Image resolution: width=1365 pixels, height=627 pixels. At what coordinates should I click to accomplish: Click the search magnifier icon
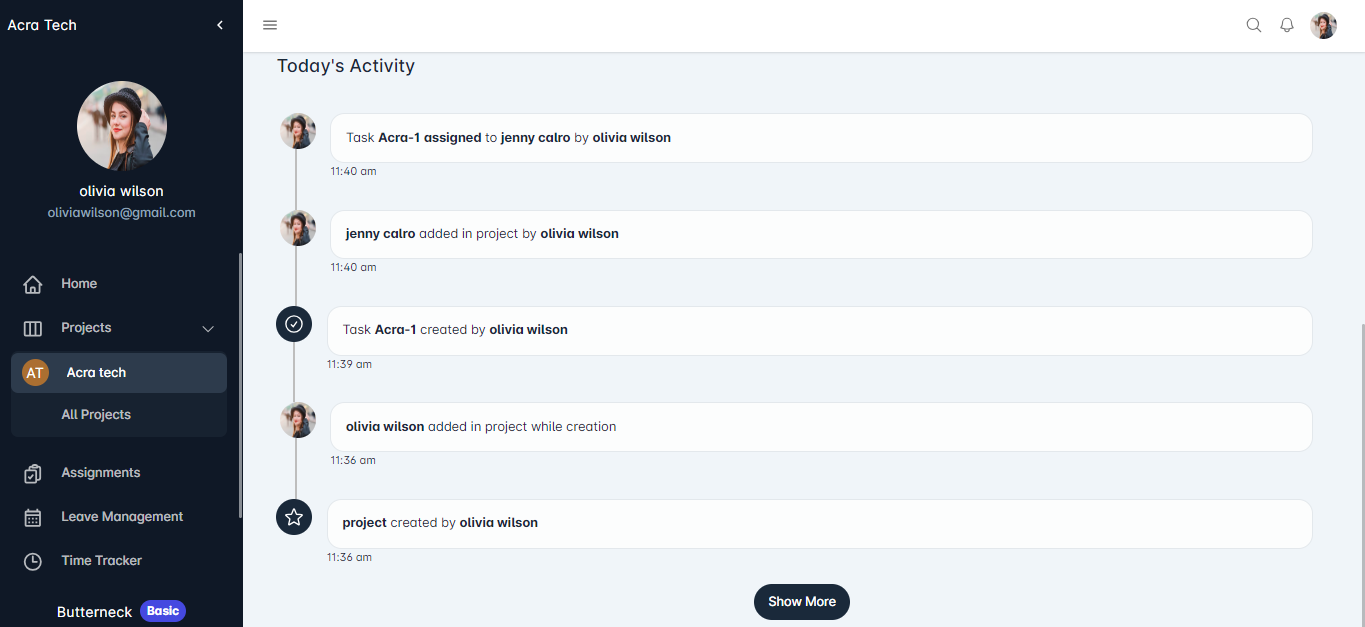pyautogui.click(x=1253, y=25)
